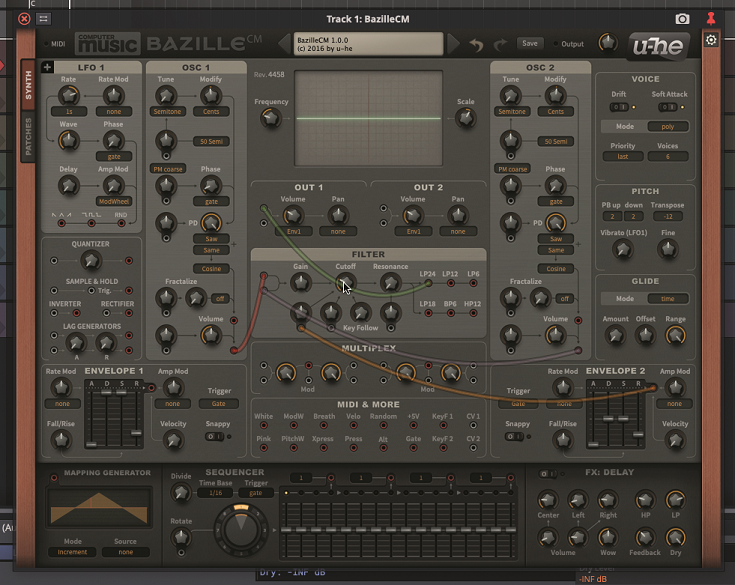Switch to the PATCHES tab
Screen dimensions: 735x585
[x=28, y=137]
